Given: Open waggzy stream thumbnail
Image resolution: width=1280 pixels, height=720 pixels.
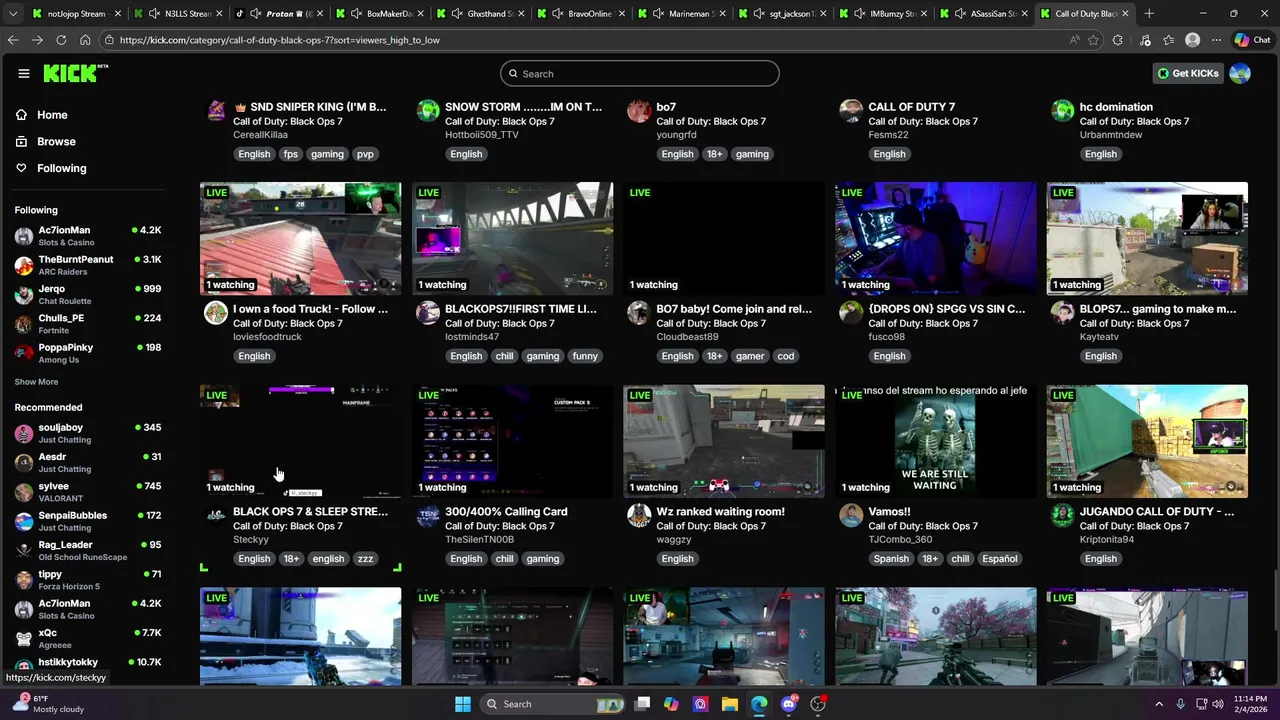Looking at the screenshot, I should tap(724, 441).
